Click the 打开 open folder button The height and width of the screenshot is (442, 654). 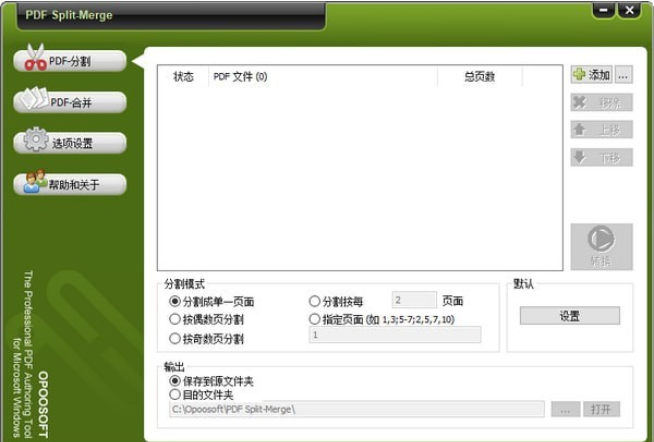coord(601,409)
